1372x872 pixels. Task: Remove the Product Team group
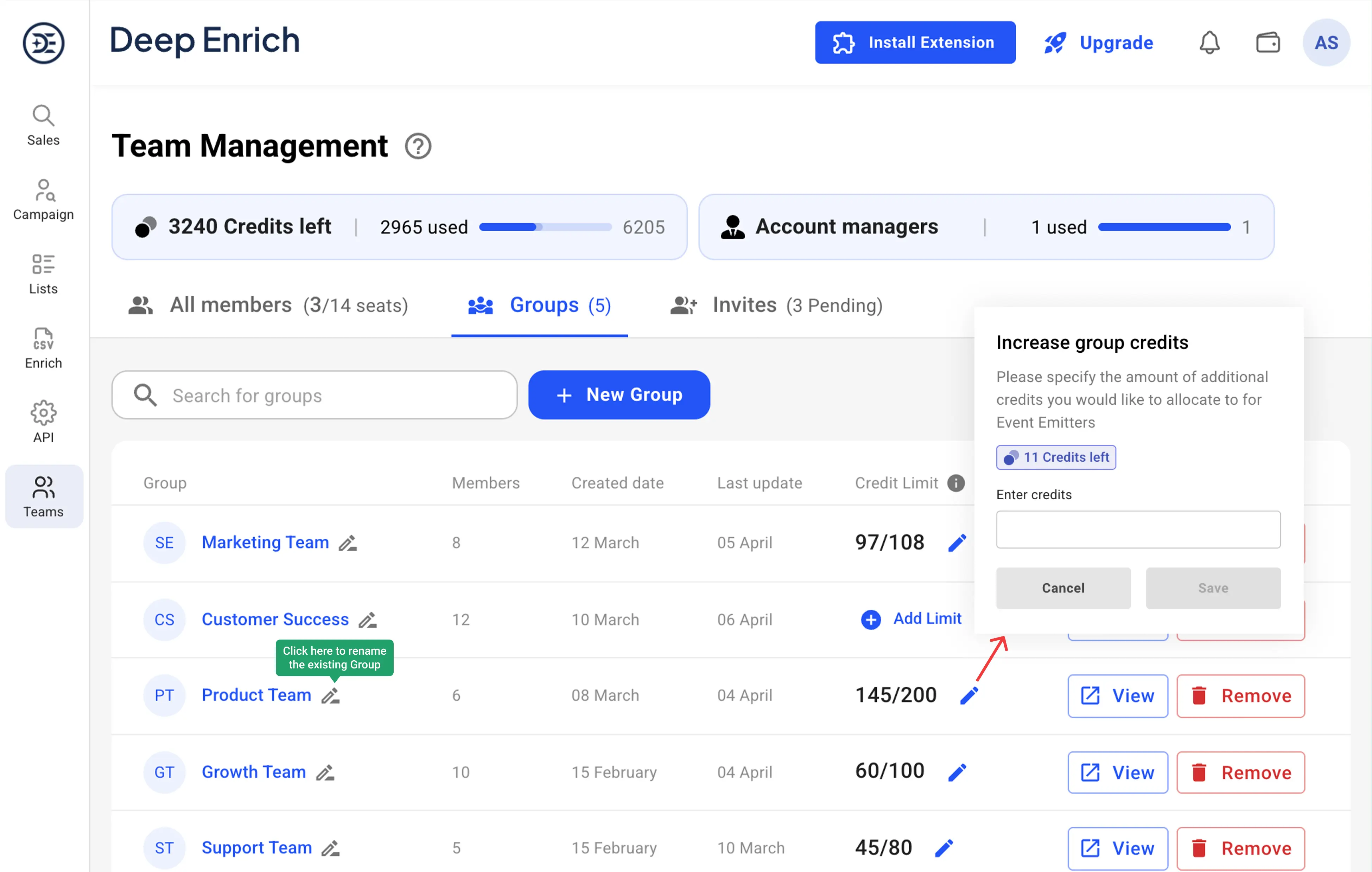point(1240,695)
